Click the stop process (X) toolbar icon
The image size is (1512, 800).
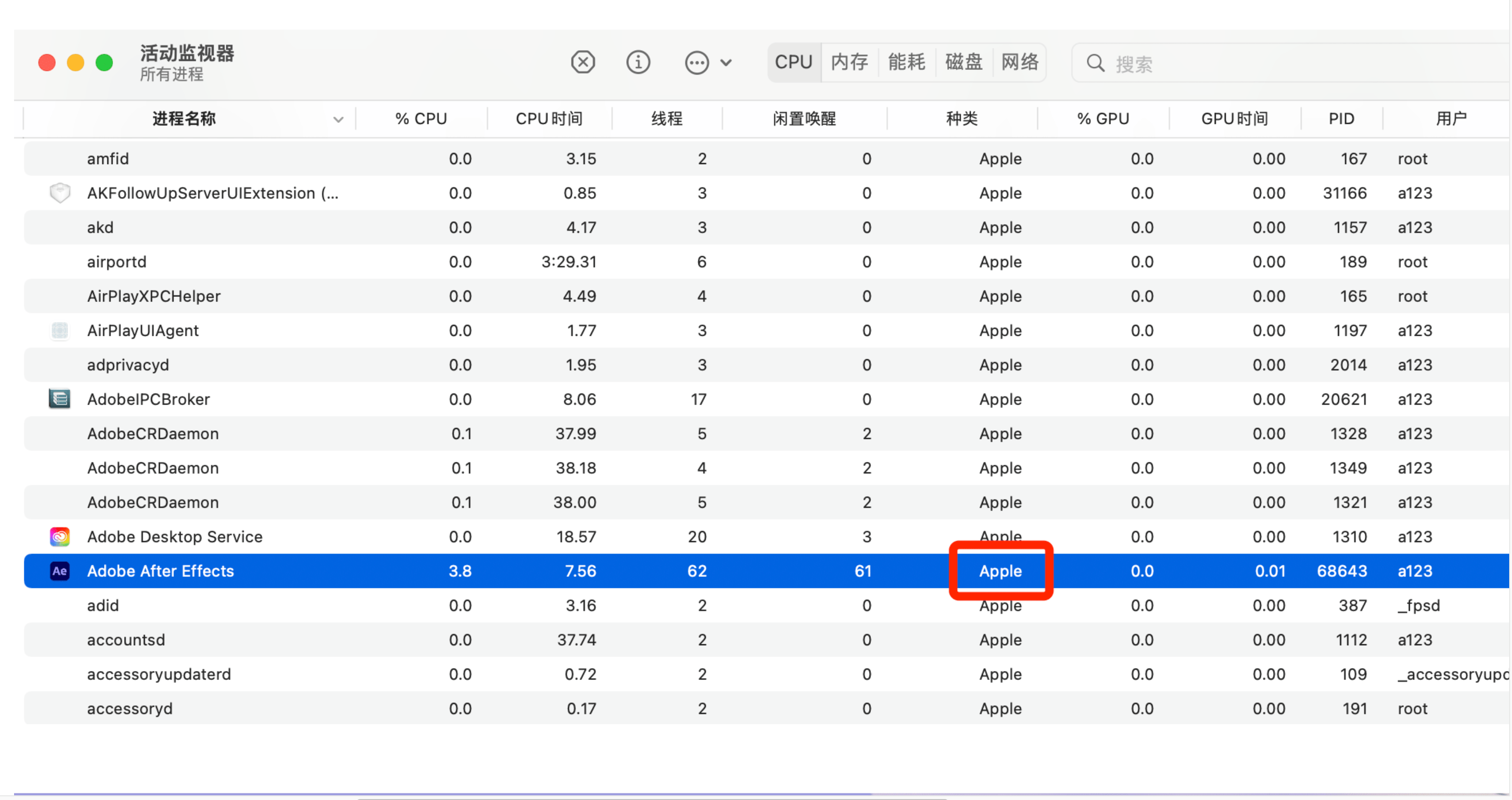583,62
